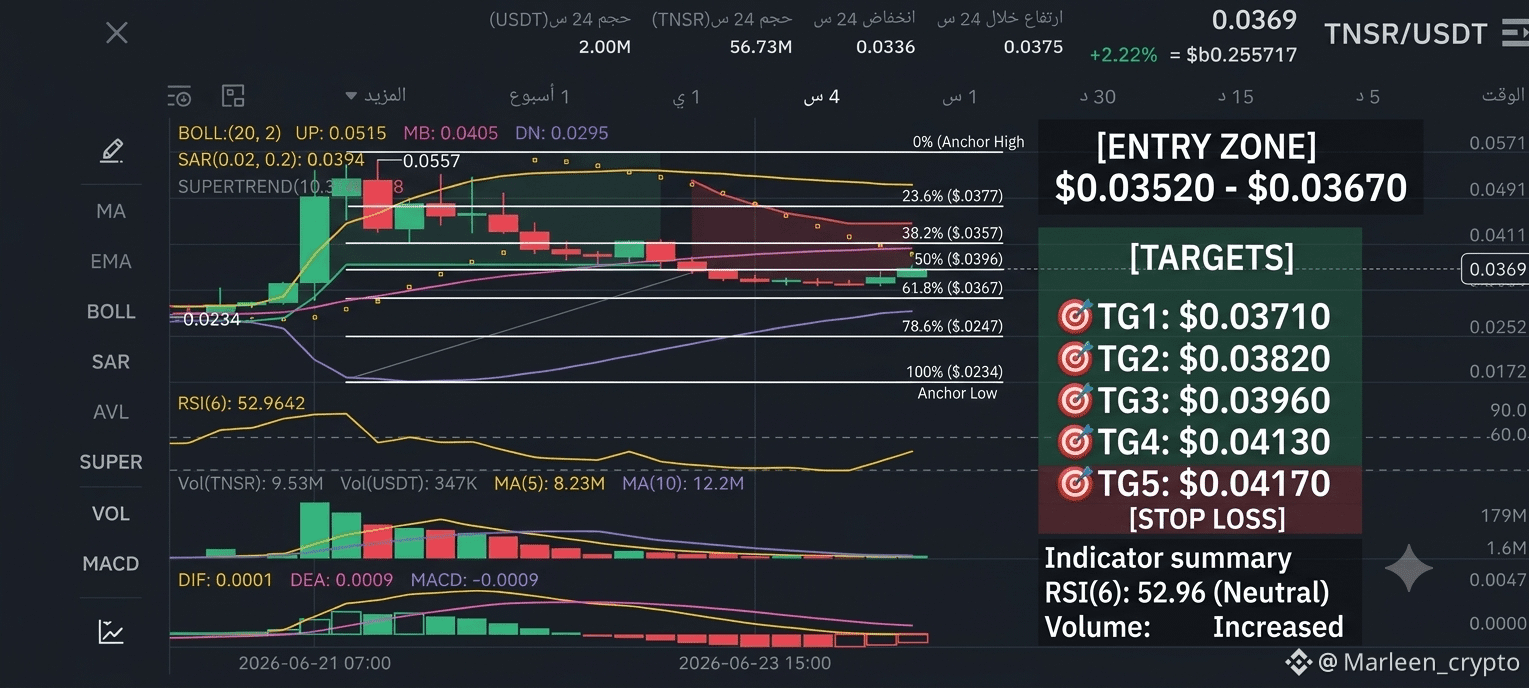Click the 0.0557 high price marker

tap(431, 160)
